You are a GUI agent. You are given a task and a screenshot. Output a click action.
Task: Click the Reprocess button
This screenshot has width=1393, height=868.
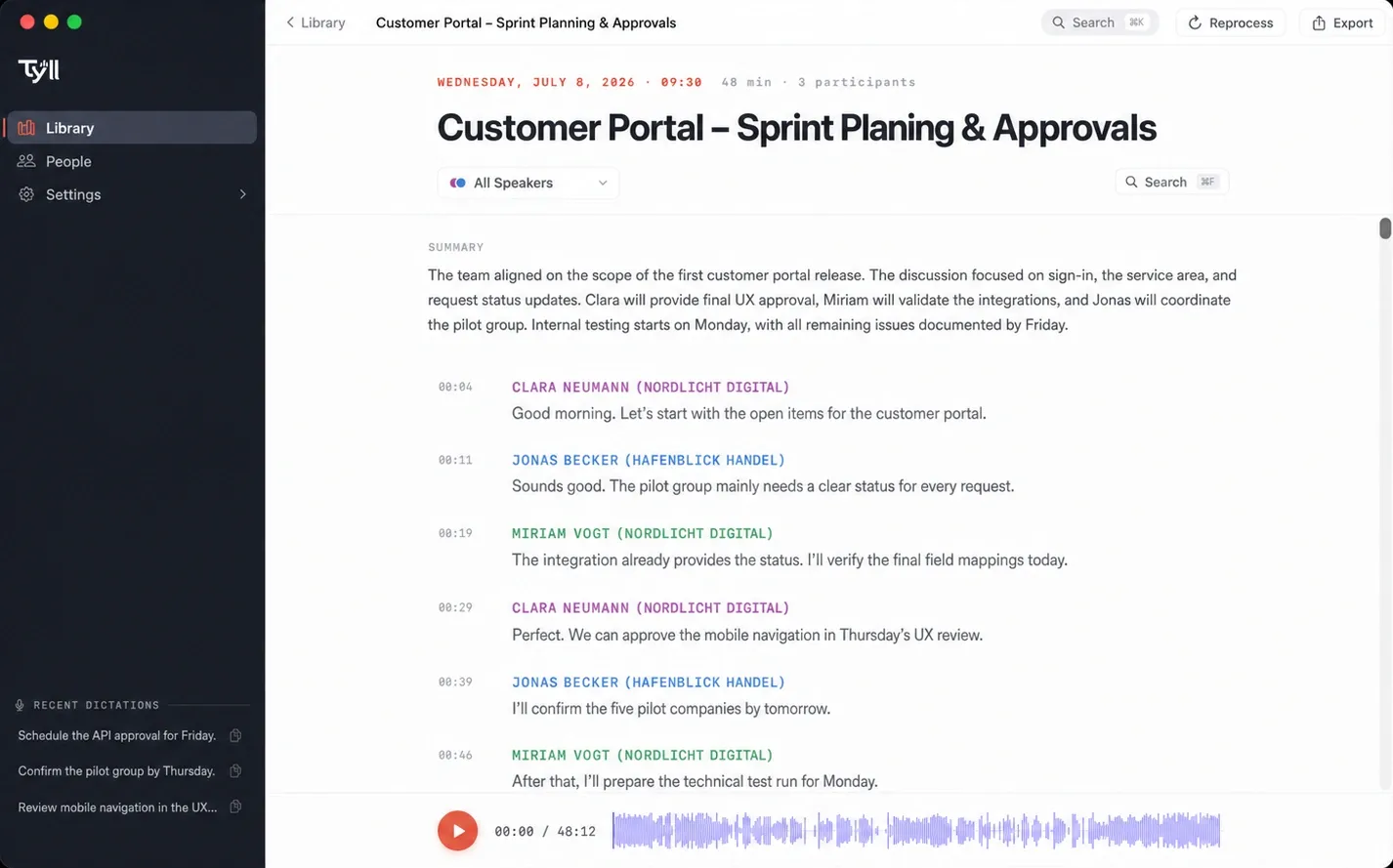pyautogui.click(x=1230, y=22)
